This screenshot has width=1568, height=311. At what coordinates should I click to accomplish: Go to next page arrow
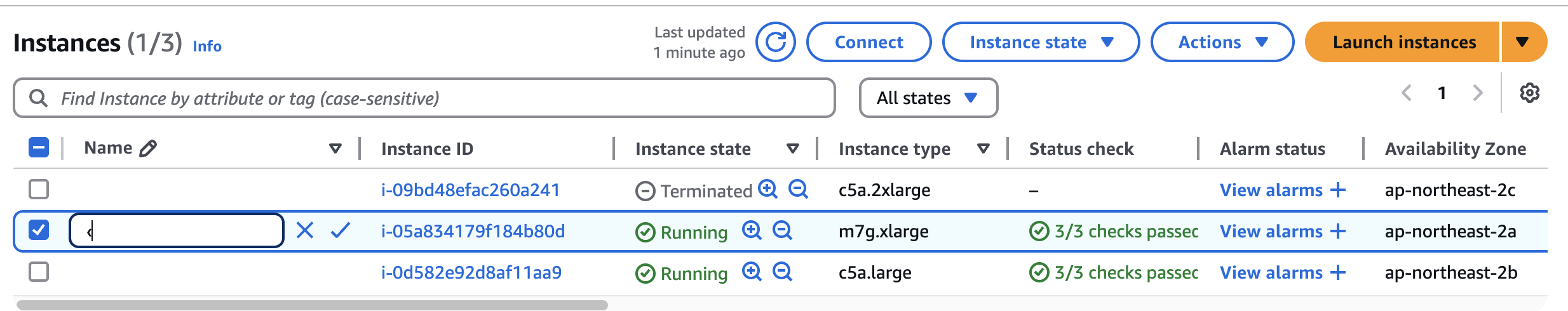[1478, 93]
